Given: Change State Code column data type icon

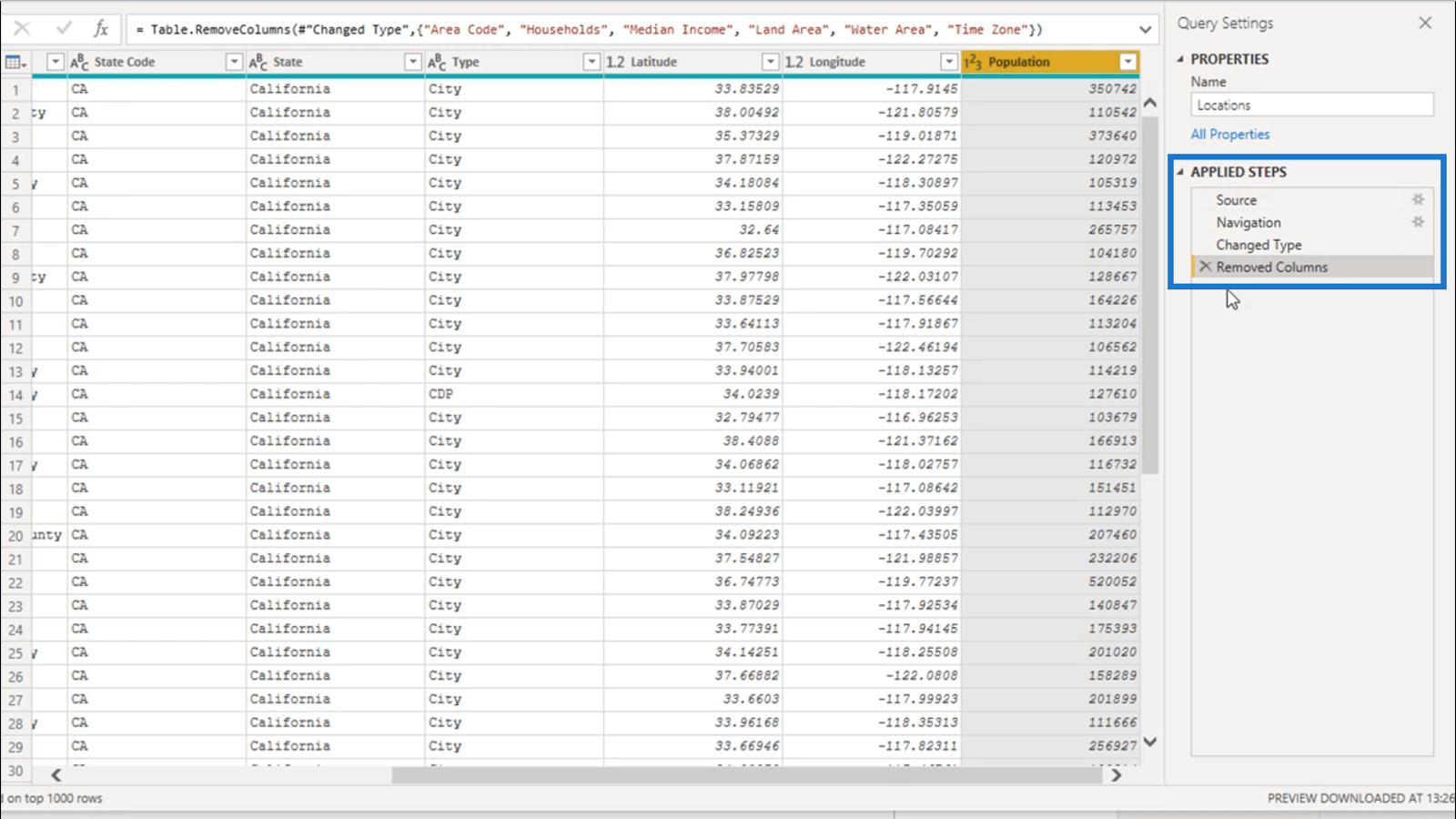Looking at the screenshot, I should (79, 62).
